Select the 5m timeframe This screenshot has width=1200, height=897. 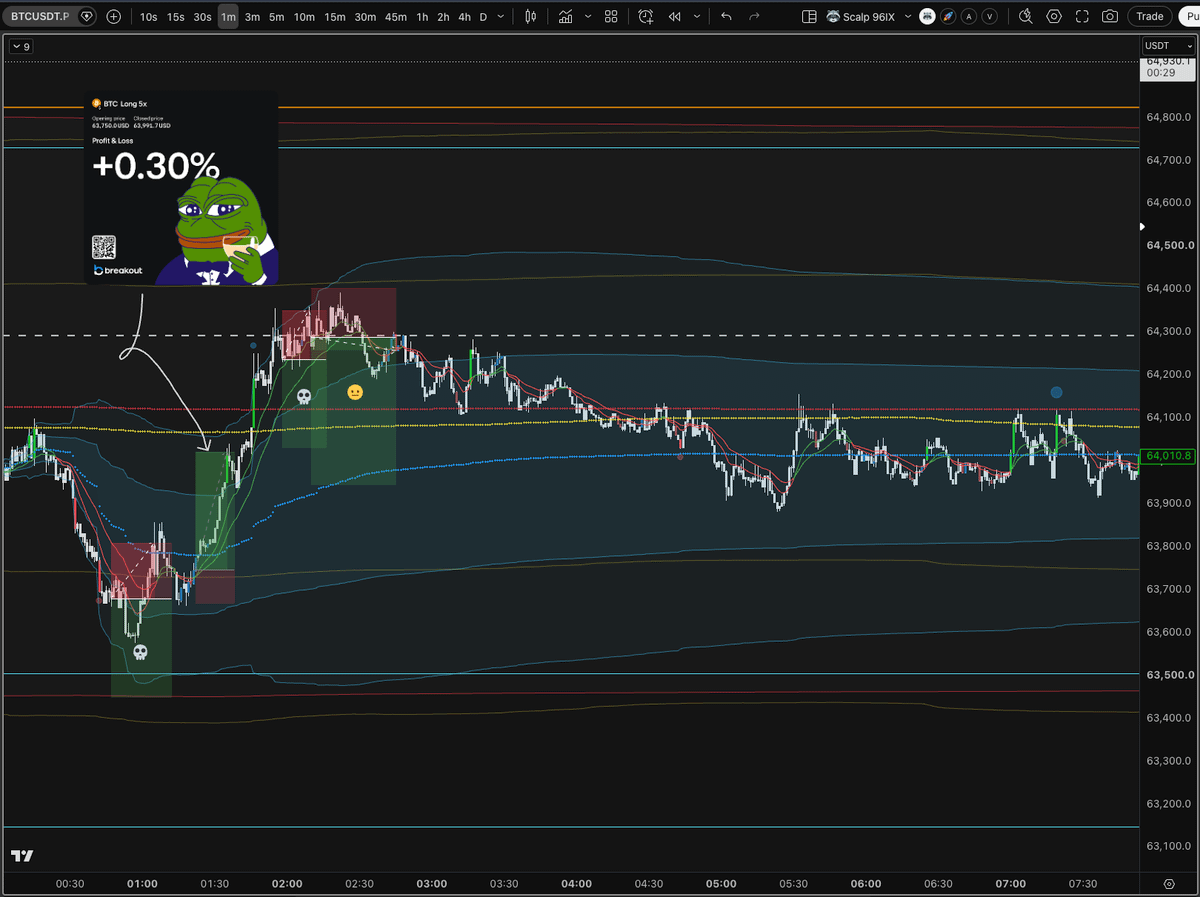pos(276,16)
